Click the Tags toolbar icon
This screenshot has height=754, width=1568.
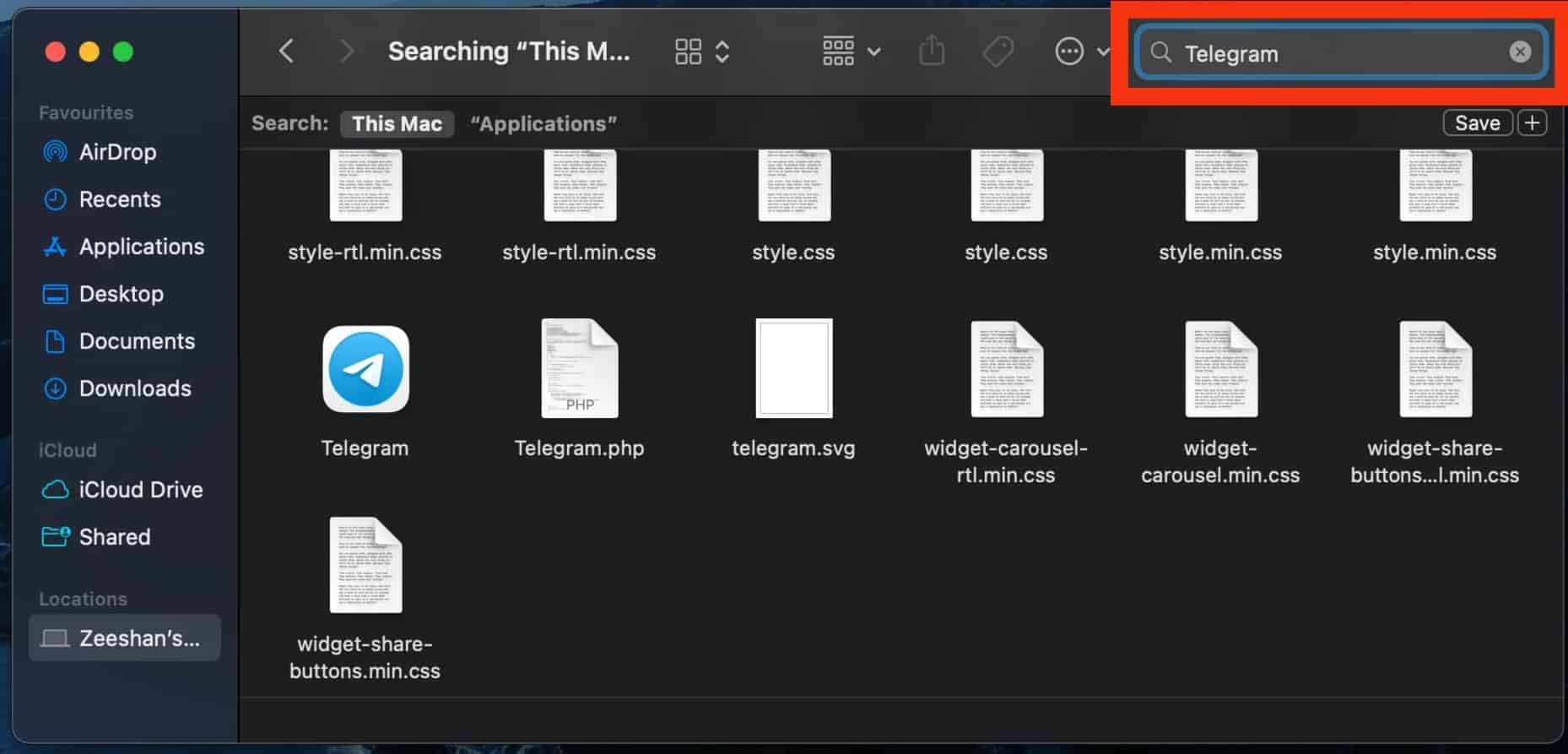coord(998,52)
